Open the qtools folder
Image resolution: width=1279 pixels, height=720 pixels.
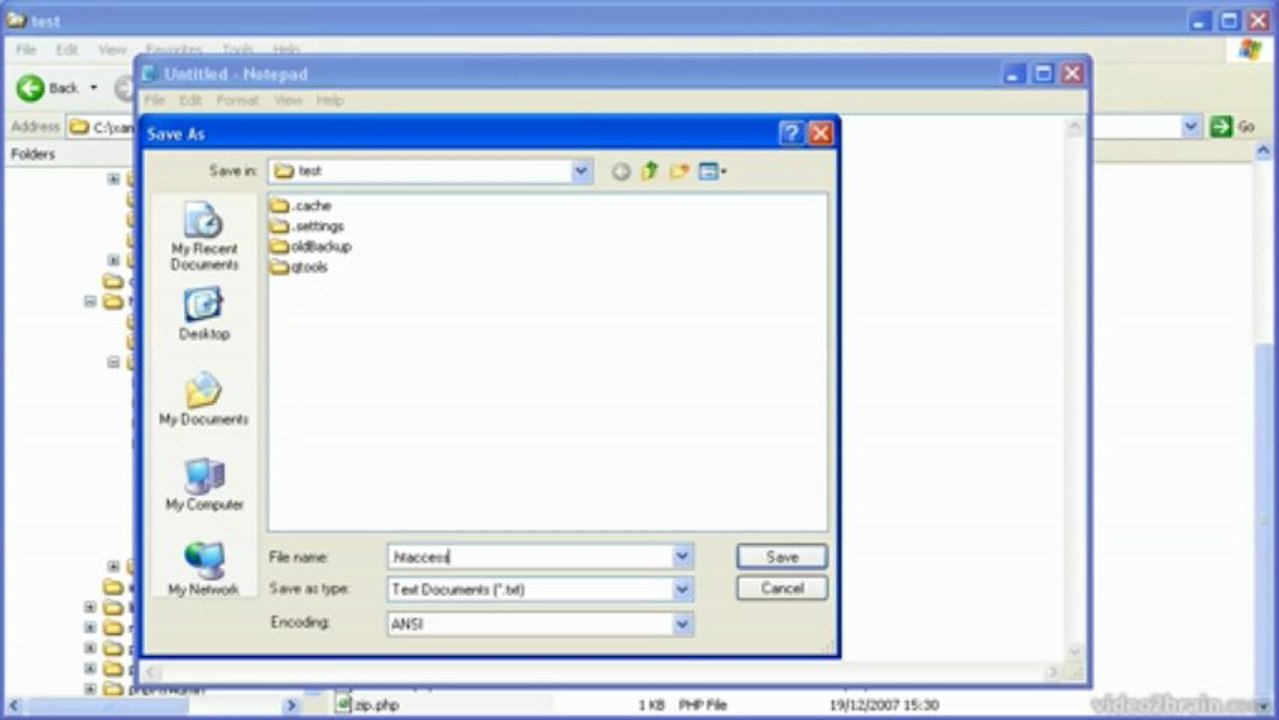[299, 267]
